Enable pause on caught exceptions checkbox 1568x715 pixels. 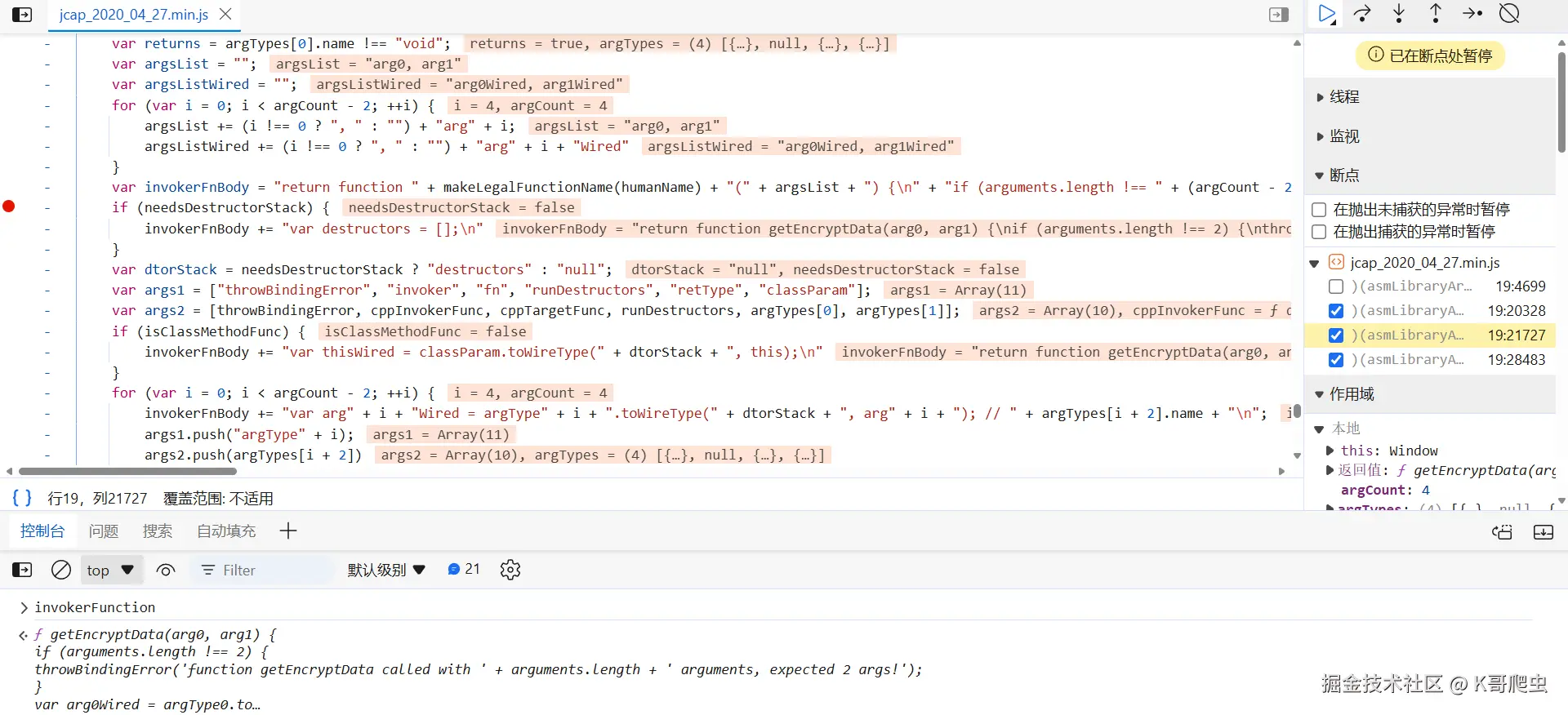[x=1318, y=232]
